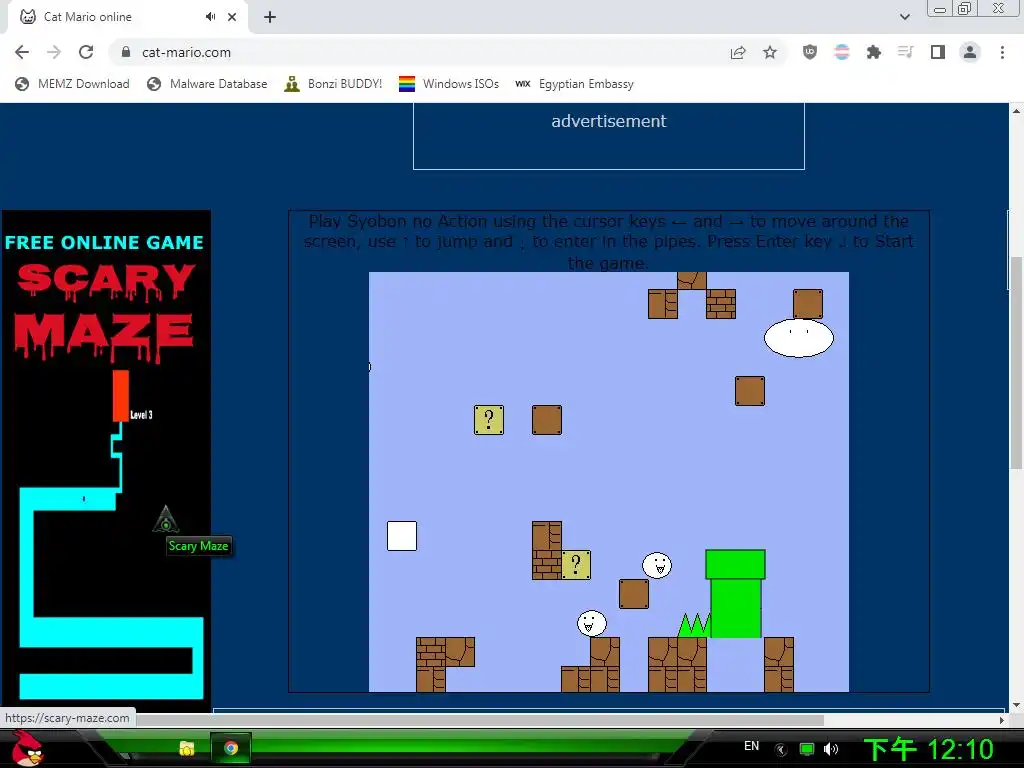Click the striped flag extension icon
The width and height of the screenshot is (1024, 768).
[842, 52]
